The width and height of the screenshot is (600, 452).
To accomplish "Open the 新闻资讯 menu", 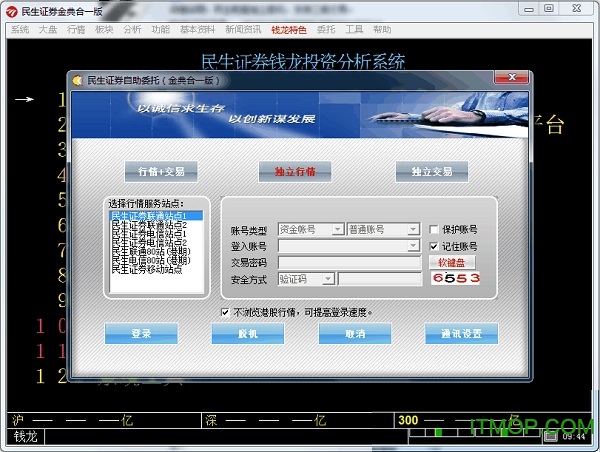I will (243, 29).
